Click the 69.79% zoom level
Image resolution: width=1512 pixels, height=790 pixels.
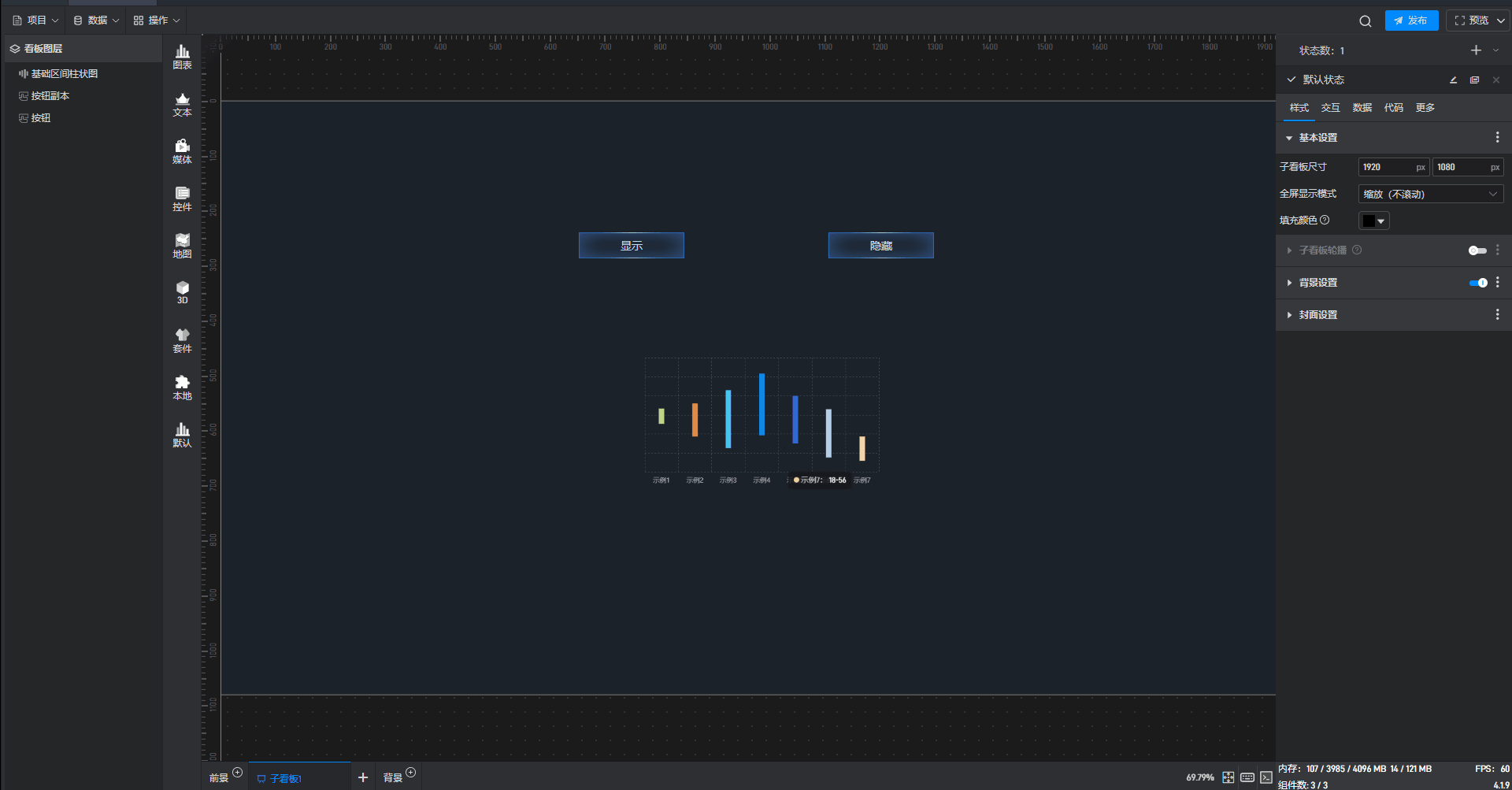coord(1200,777)
